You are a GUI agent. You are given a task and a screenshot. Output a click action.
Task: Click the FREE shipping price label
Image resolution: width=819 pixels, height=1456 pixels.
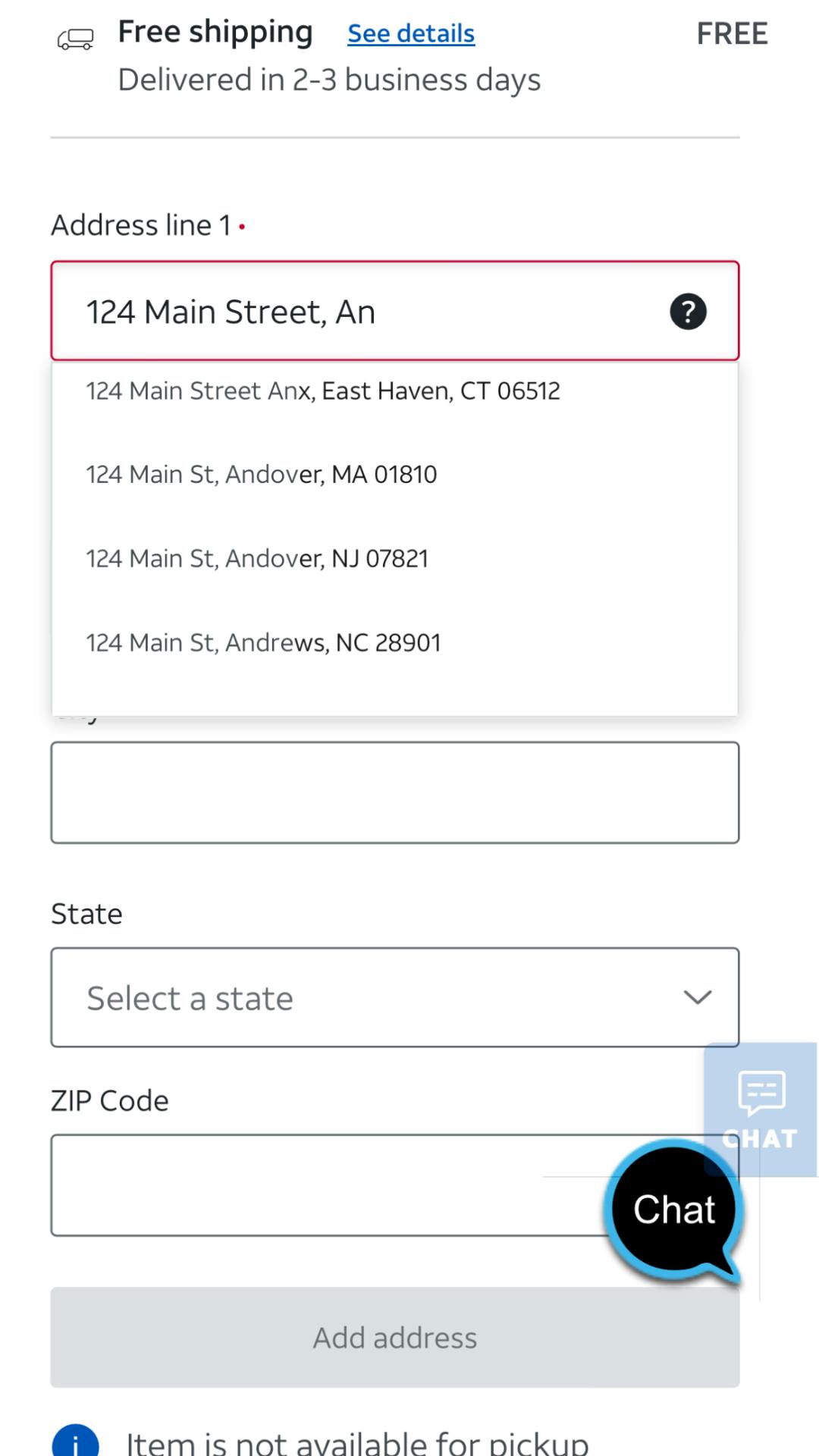(731, 33)
